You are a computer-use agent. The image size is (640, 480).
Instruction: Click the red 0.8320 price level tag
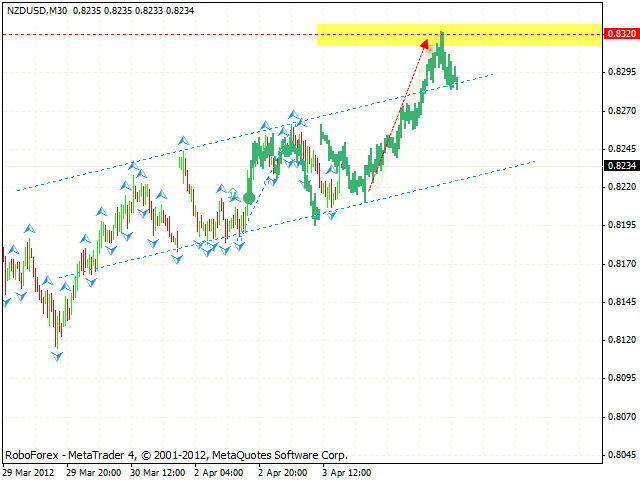[x=620, y=34]
